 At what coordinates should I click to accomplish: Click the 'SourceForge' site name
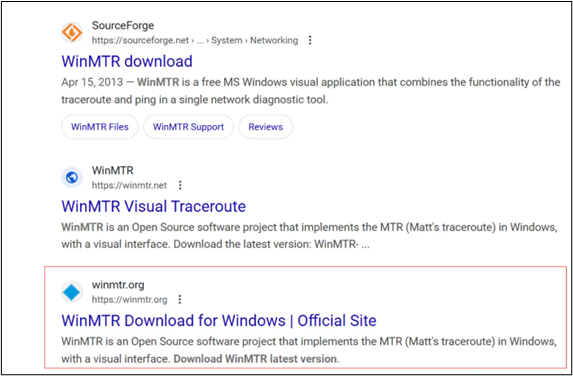click(123, 26)
